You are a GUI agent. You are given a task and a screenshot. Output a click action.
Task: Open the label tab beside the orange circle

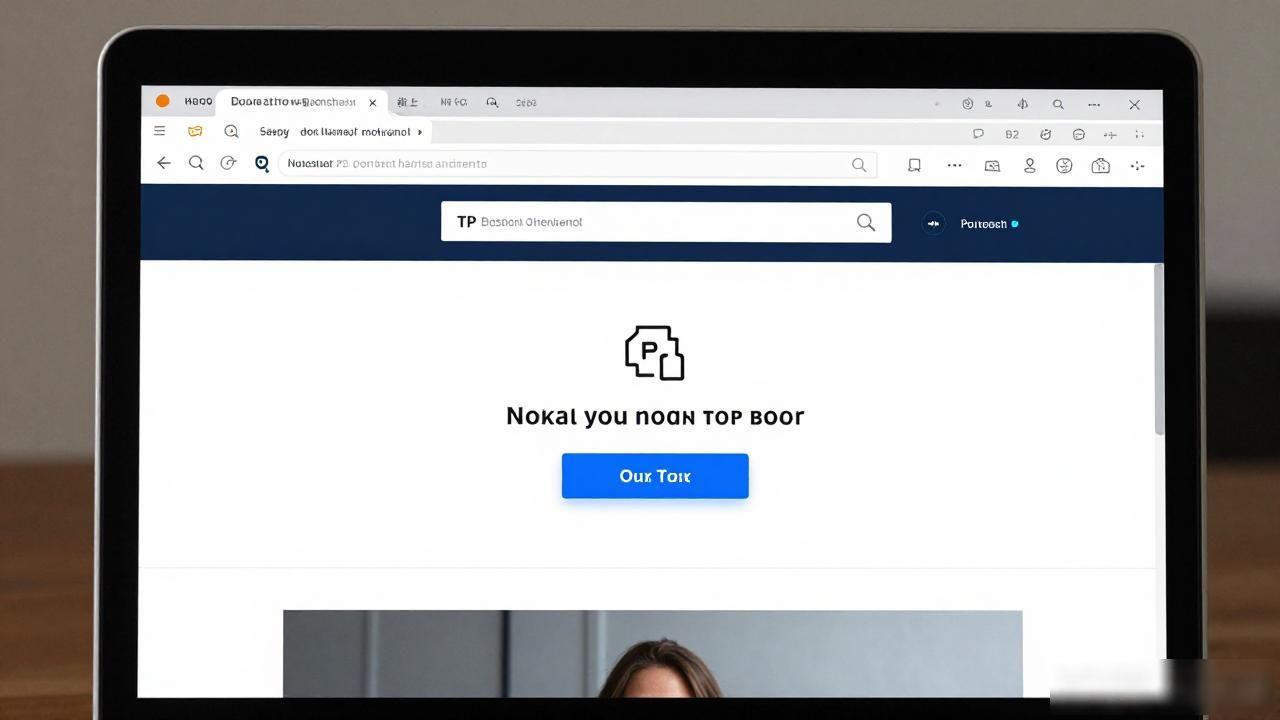coord(198,101)
